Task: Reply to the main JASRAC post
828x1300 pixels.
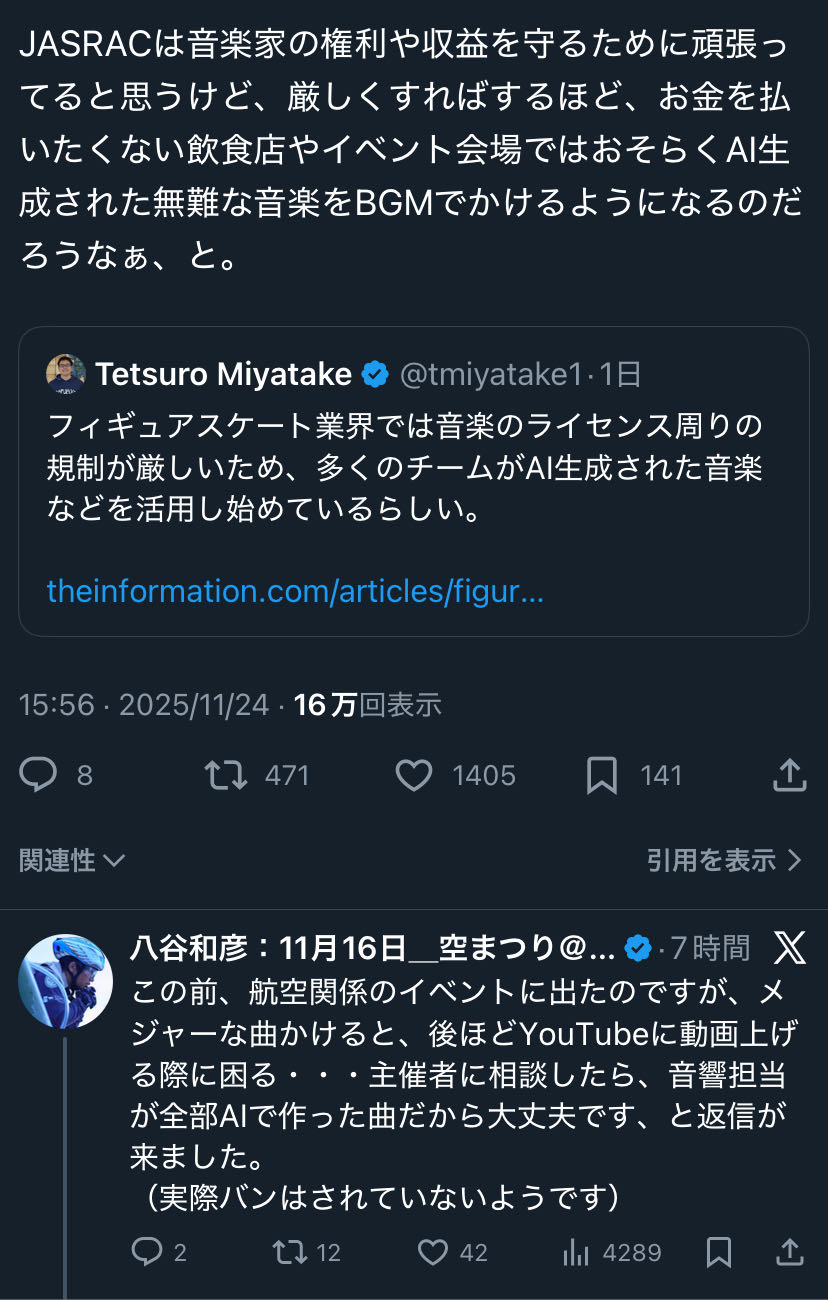Action: pos(39,775)
